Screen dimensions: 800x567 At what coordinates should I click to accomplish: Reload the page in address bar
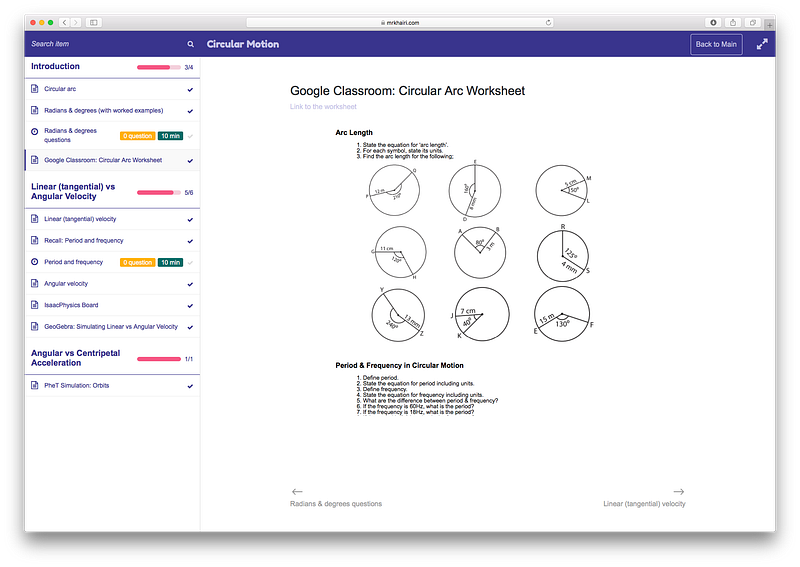[x=548, y=22]
